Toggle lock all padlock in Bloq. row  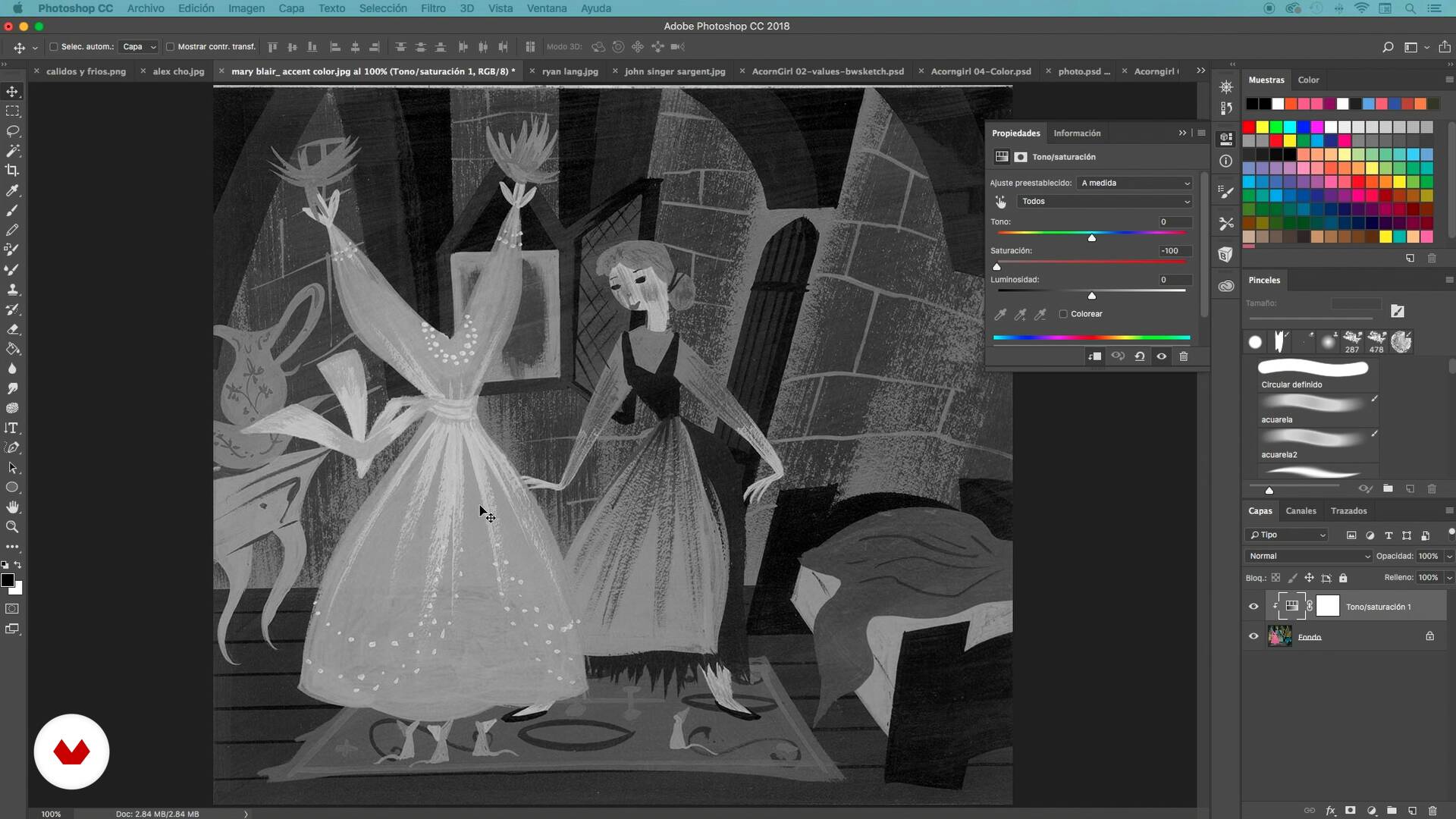(x=1343, y=578)
